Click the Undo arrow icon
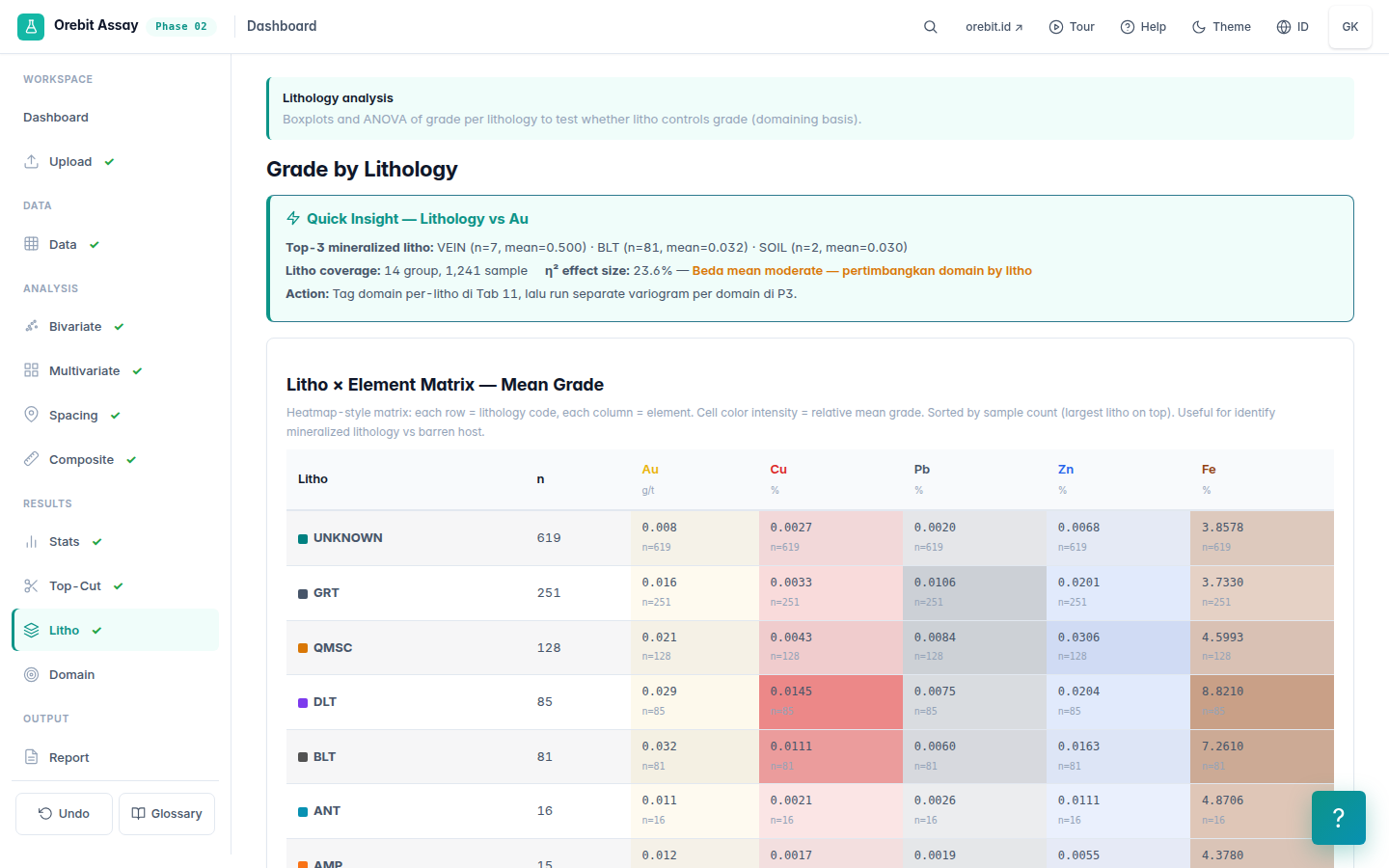This screenshot has height=868, width=1389. pos(45,814)
